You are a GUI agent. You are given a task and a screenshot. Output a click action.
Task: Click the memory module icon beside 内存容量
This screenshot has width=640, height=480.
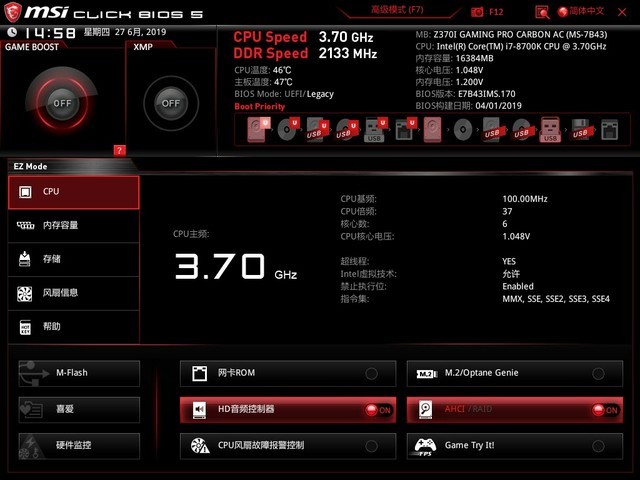25,225
